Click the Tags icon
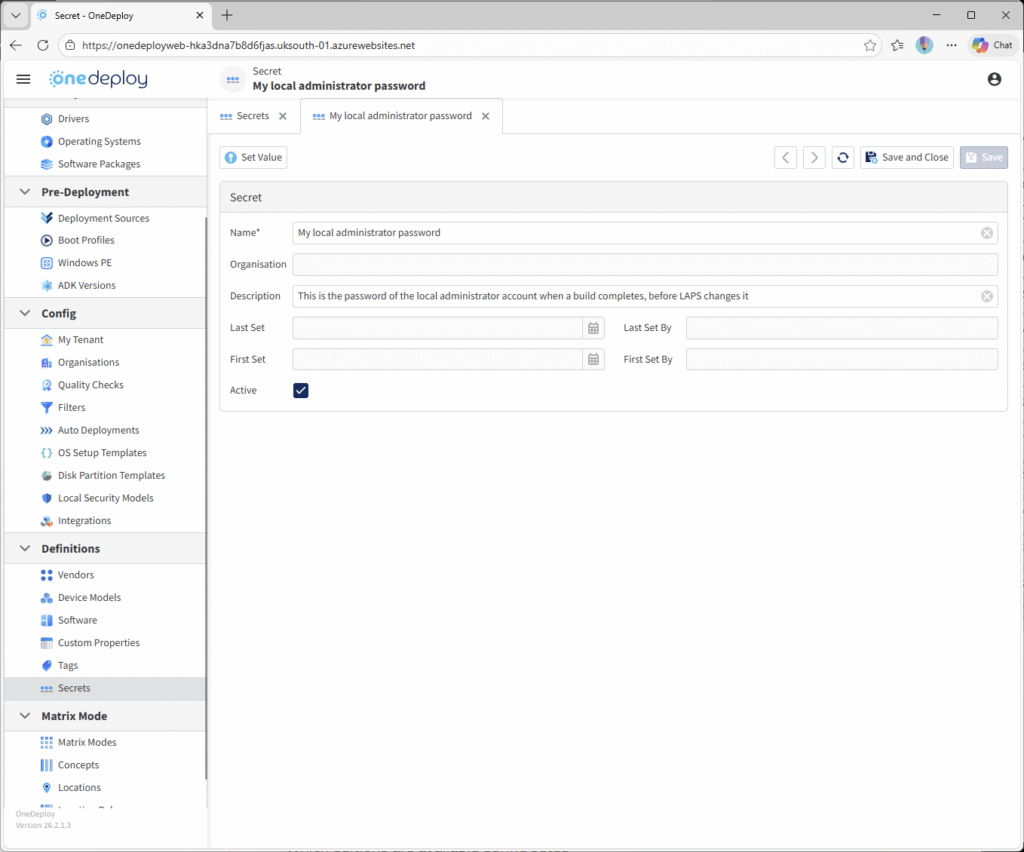The height and width of the screenshot is (852, 1024). pyautogui.click(x=46, y=665)
